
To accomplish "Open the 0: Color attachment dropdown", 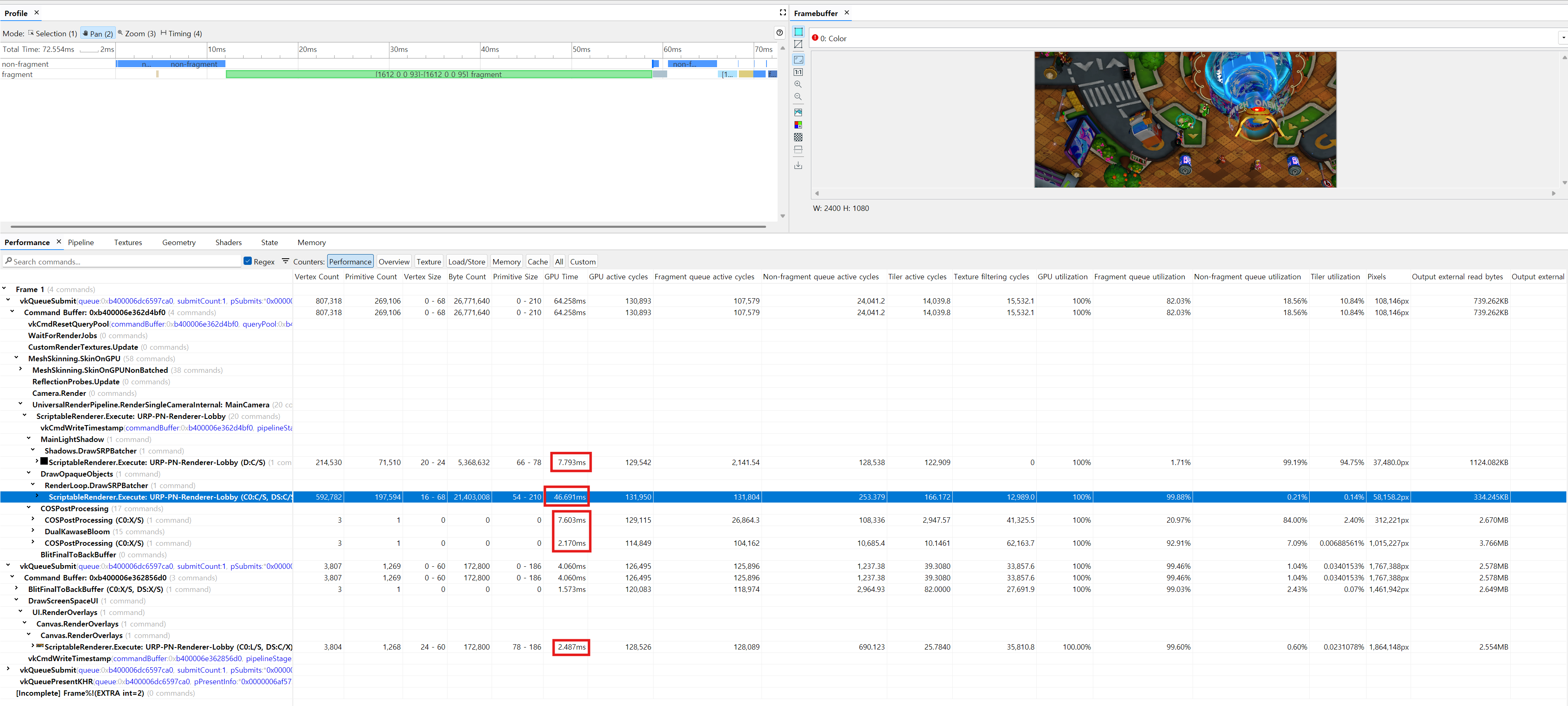I will (1562, 38).
